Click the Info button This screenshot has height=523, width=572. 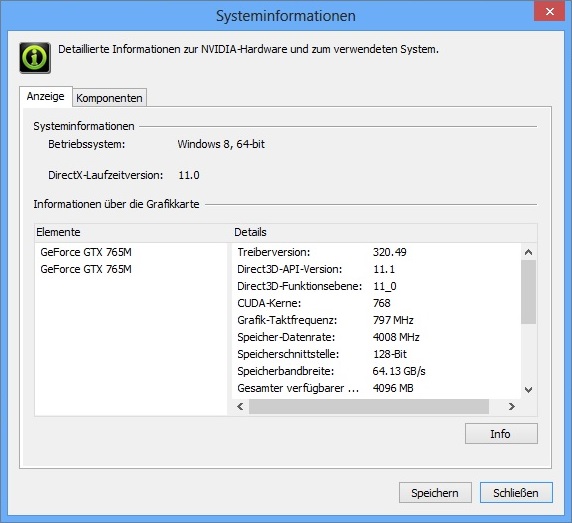tap(501, 434)
